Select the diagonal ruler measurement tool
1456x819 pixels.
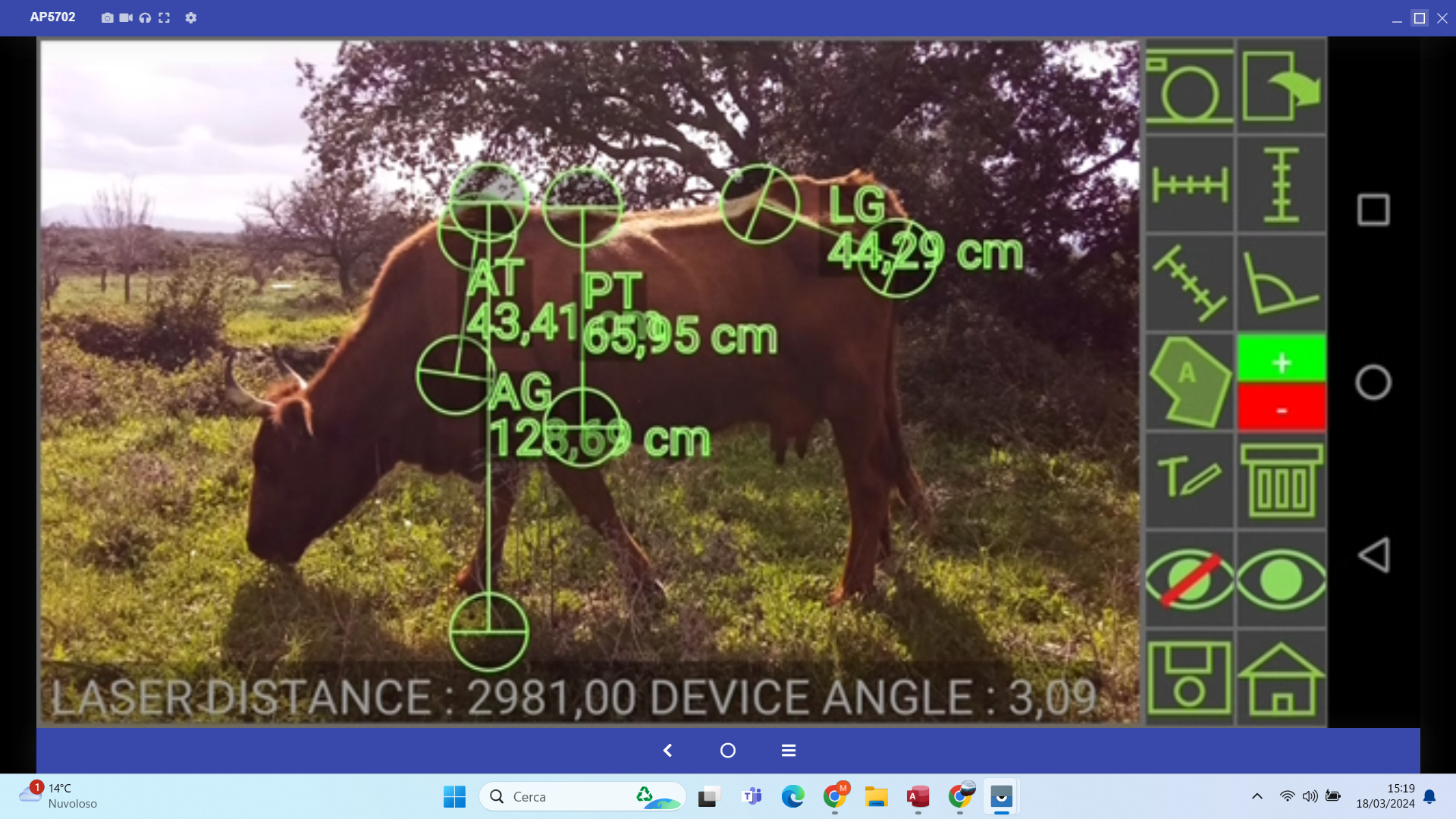[x=1189, y=283]
